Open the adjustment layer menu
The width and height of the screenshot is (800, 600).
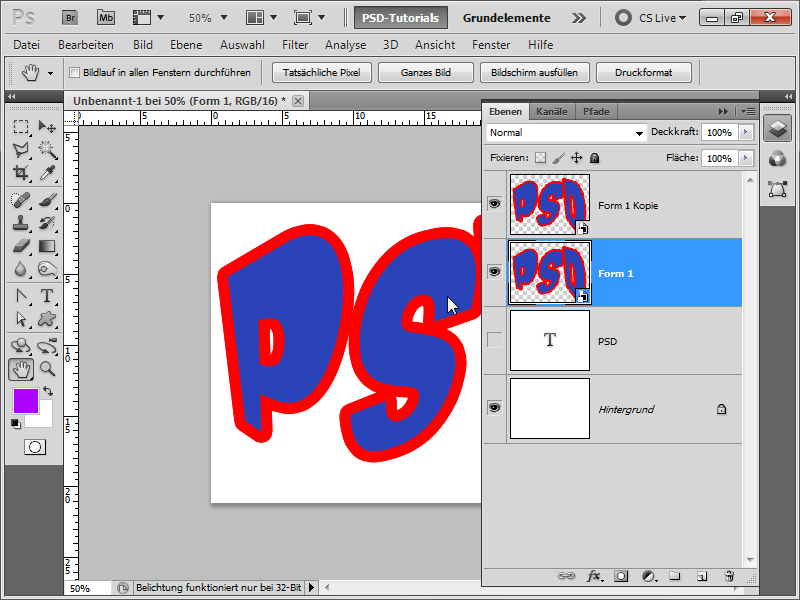(x=649, y=576)
